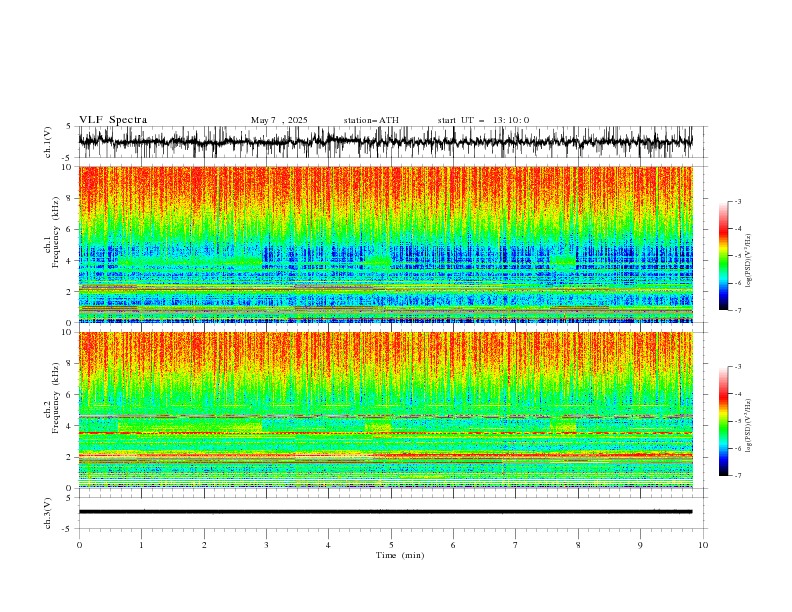Click the log(PSD) label beside the ch.1 color bar

pos(748,261)
